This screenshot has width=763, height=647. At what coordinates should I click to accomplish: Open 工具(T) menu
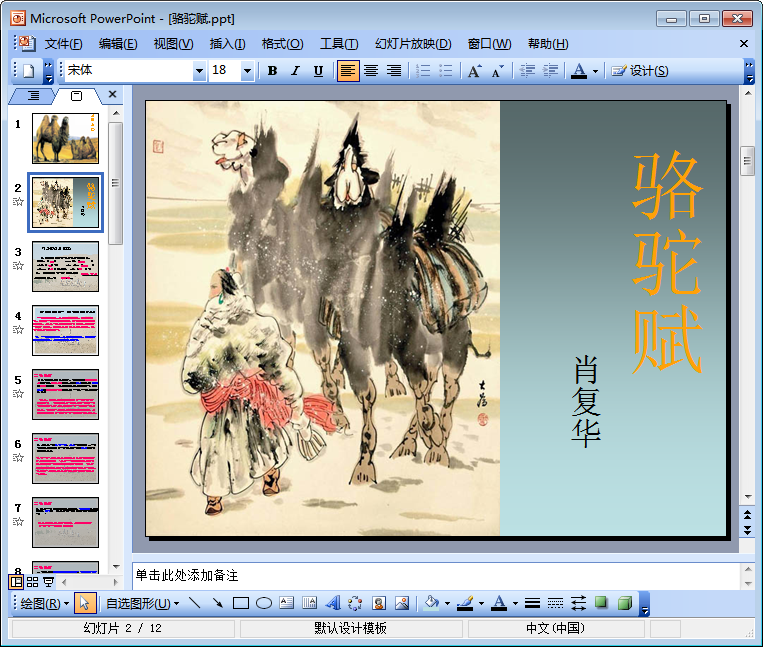point(339,44)
